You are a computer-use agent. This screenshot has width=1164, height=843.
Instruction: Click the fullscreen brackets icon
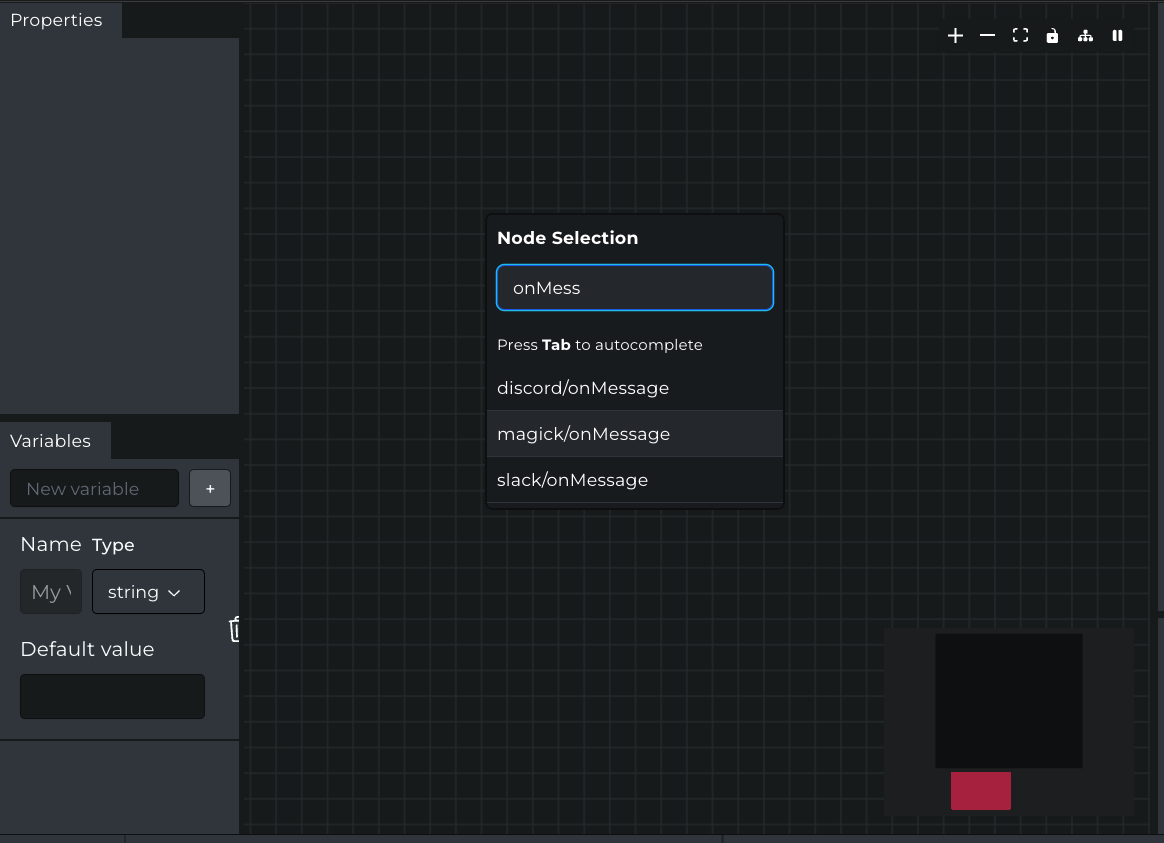tap(1020, 35)
